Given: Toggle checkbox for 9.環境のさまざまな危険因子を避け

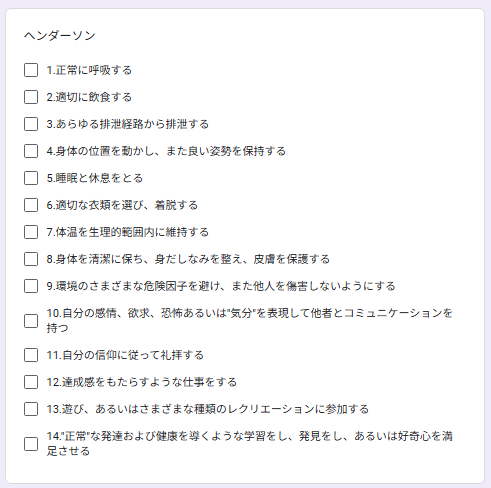Looking at the screenshot, I should click(x=31, y=286).
